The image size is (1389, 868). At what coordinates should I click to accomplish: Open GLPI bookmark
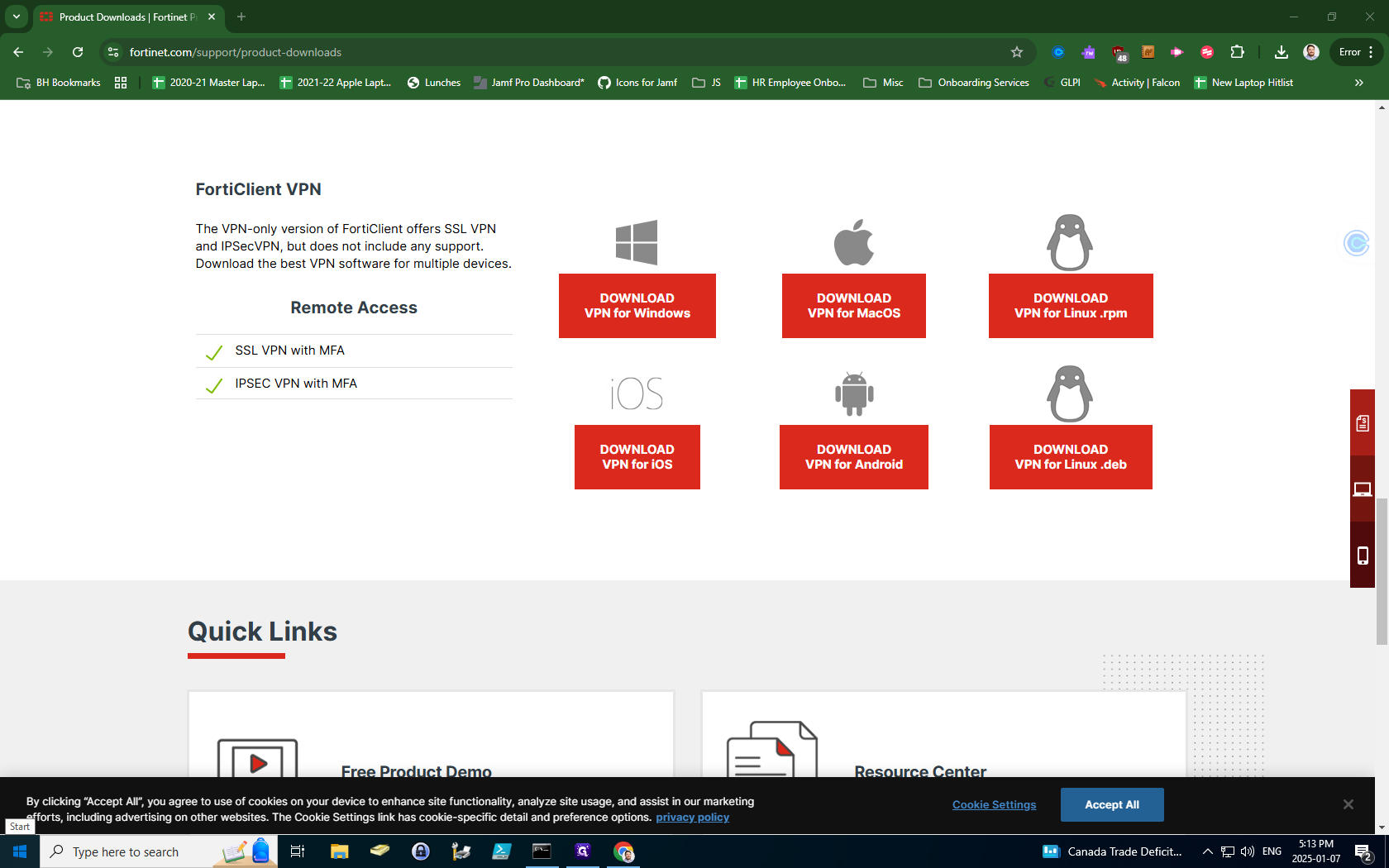point(1062,83)
